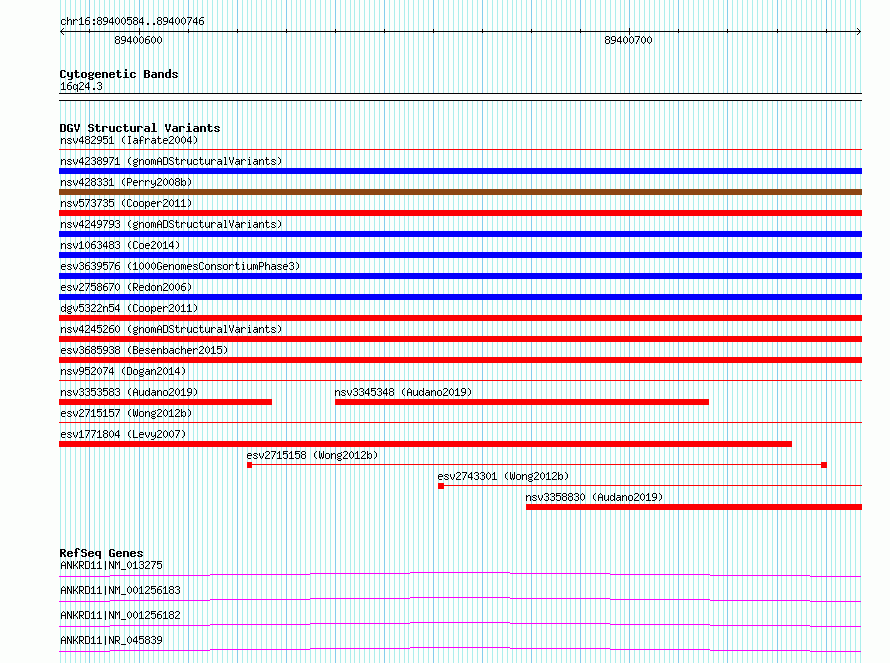890x663 pixels.
Task: Click variant label dgv5322n54 (Cooper2011)
Action: pos(129,308)
